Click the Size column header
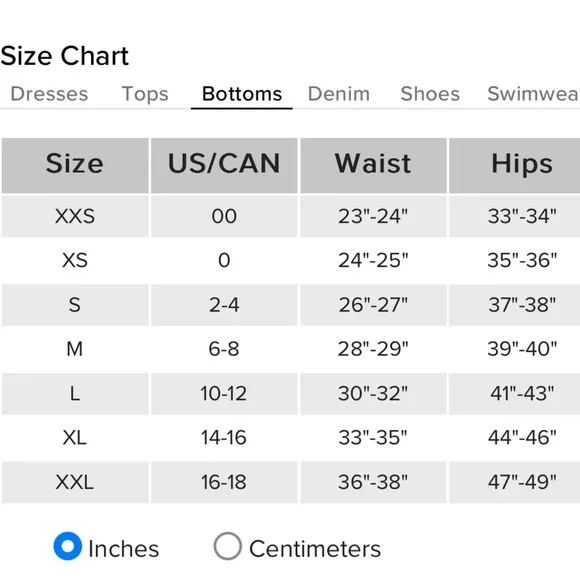Screen dimensions: 580x580 pos(75,165)
